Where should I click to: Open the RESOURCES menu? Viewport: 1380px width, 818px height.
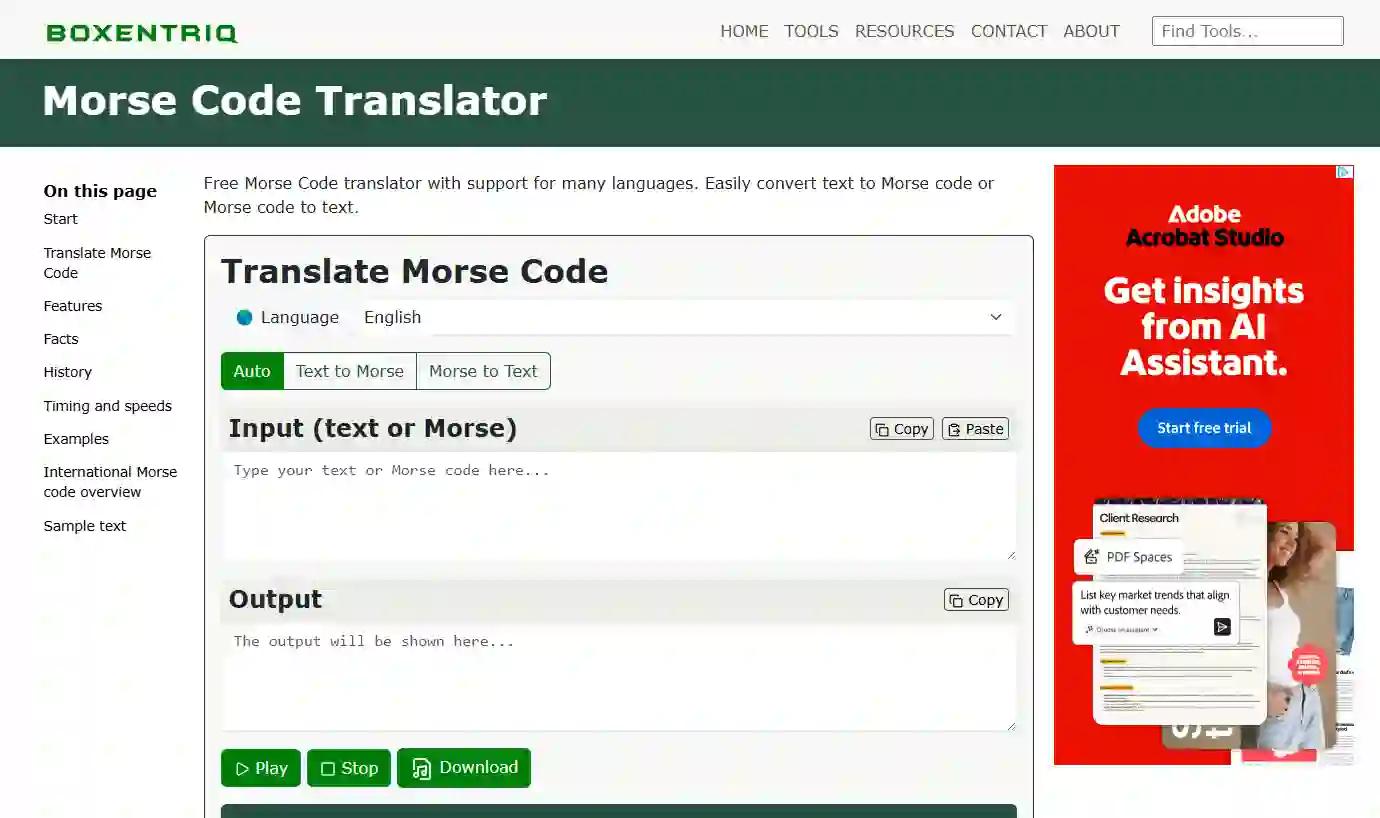click(x=904, y=31)
